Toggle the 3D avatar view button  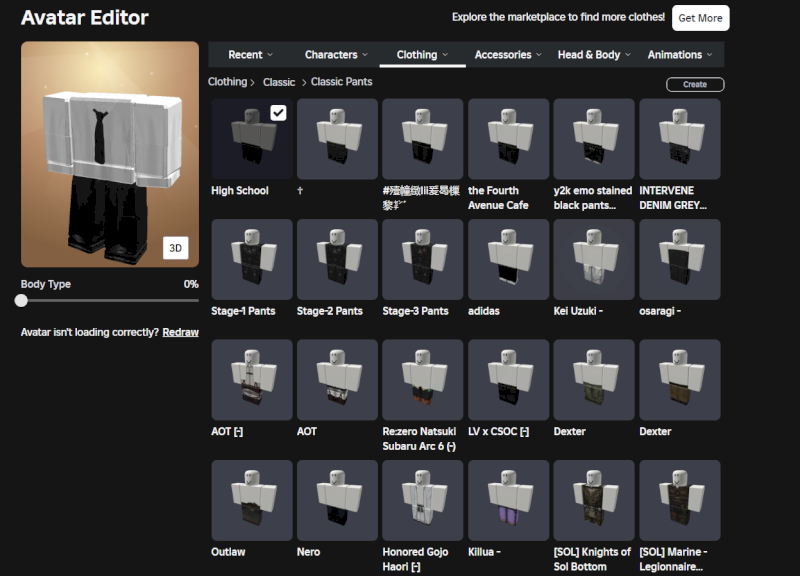point(176,248)
